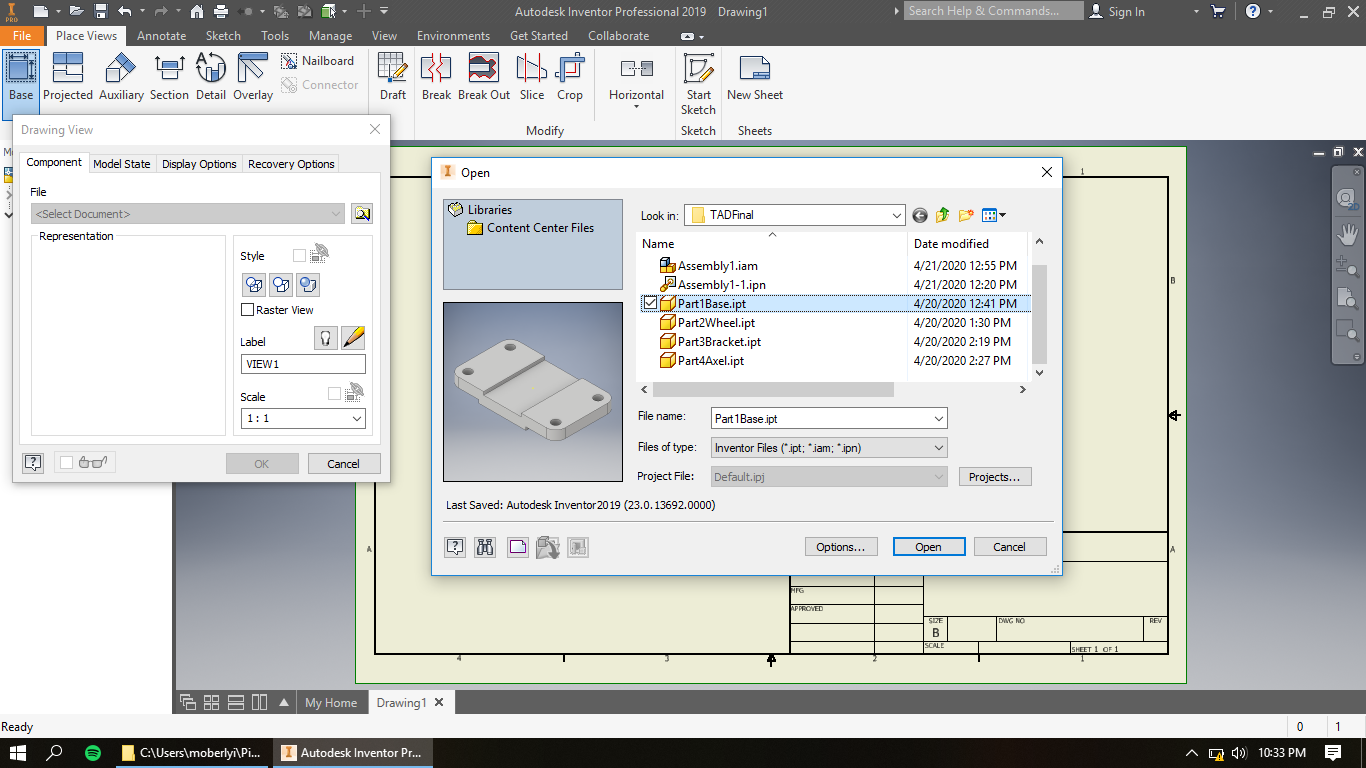Click the Undo arrow in quick access toolbar
This screenshot has height=768, width=1366.
tap(125, 12)
